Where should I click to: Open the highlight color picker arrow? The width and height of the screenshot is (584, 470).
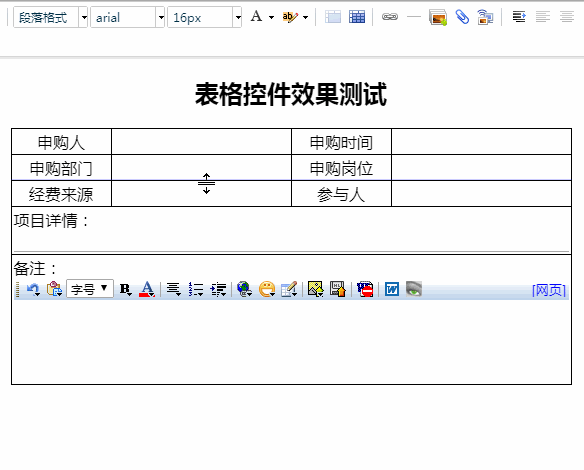pos(305,17)
